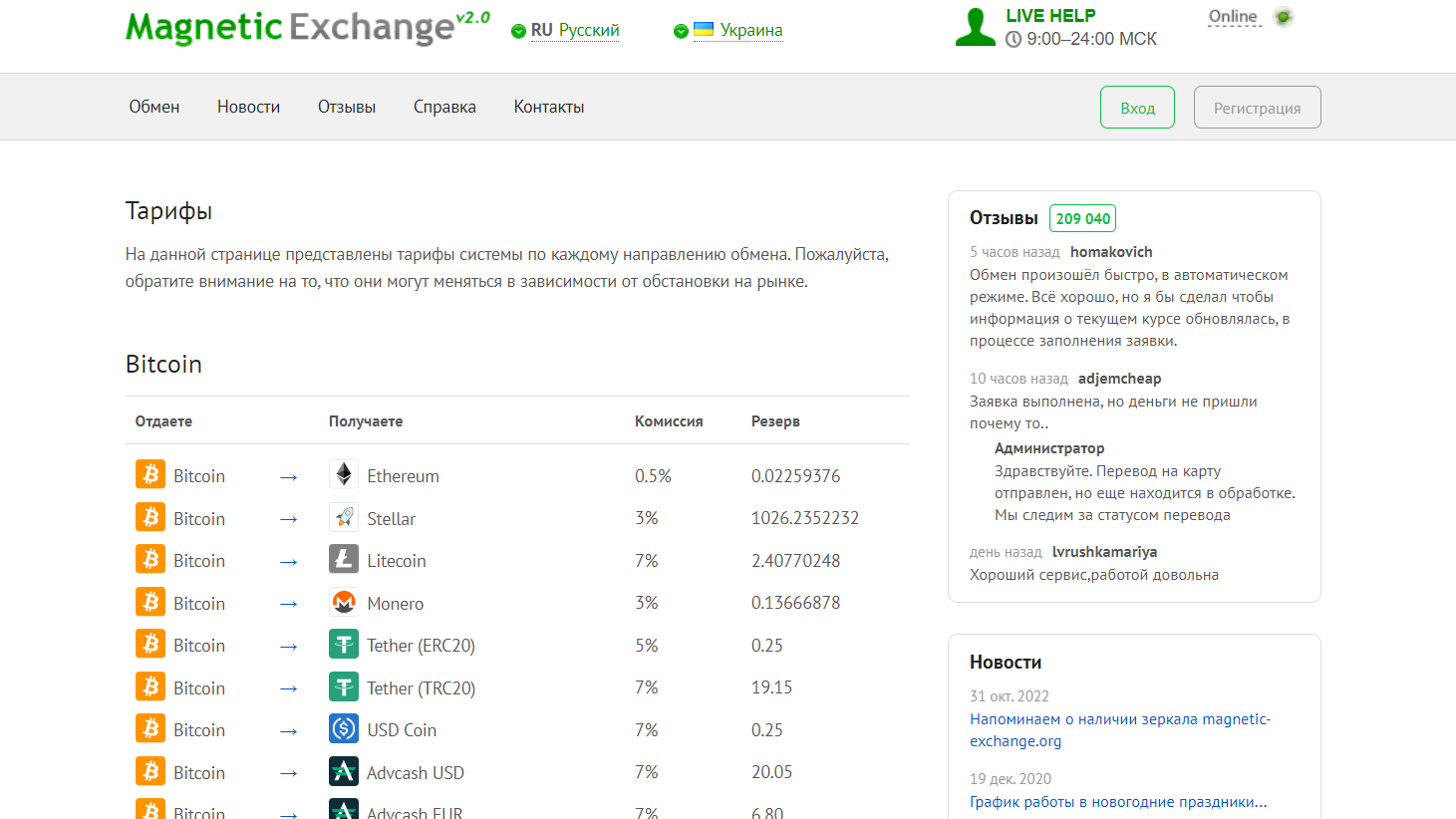Select the Stellar currency name
Screen dimensions: 1456x819
point(391,519)
